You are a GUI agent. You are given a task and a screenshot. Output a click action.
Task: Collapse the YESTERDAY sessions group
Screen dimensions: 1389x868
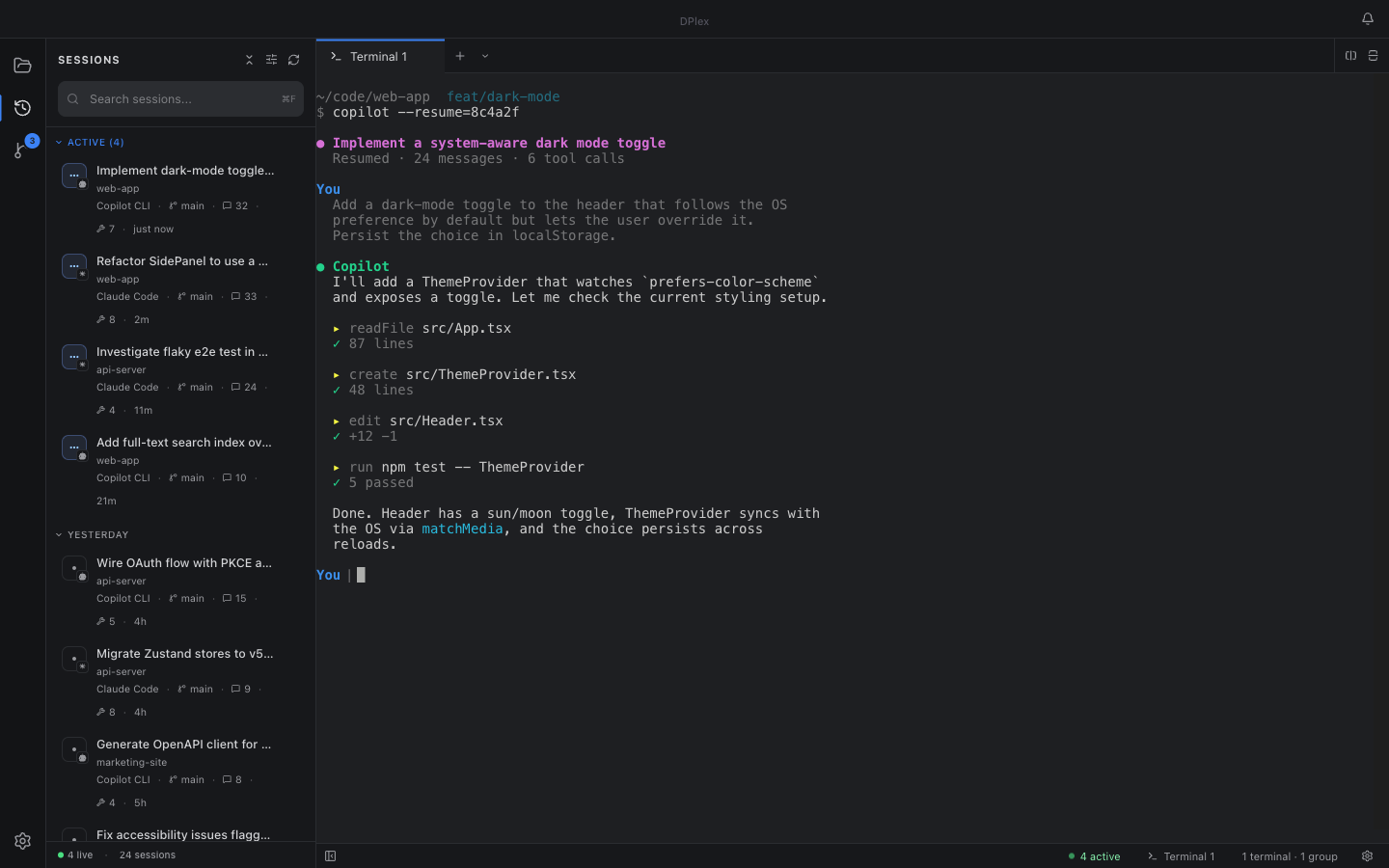point(92,535)
